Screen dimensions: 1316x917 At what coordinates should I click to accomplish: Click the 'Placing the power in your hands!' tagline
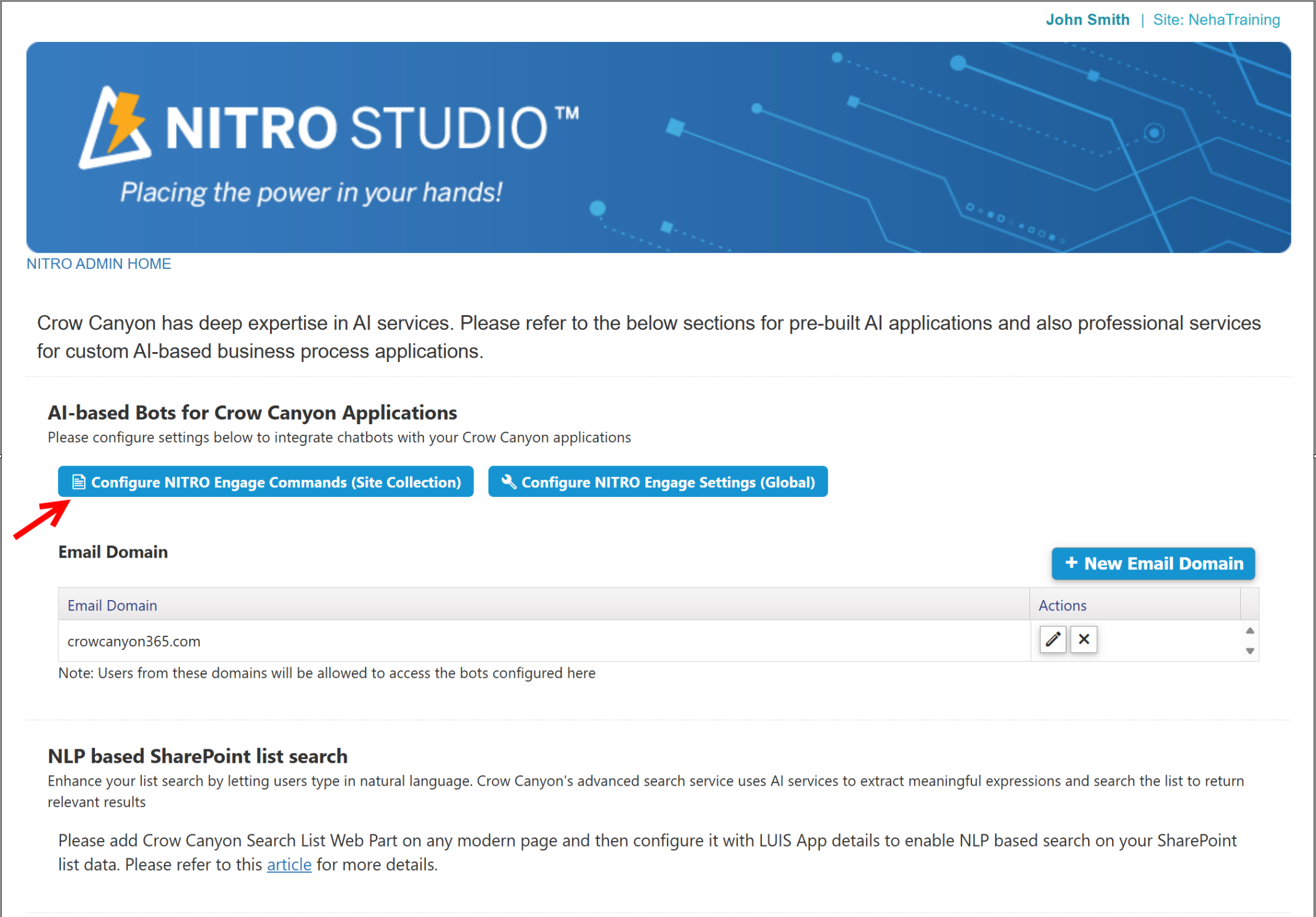(311, 192)
